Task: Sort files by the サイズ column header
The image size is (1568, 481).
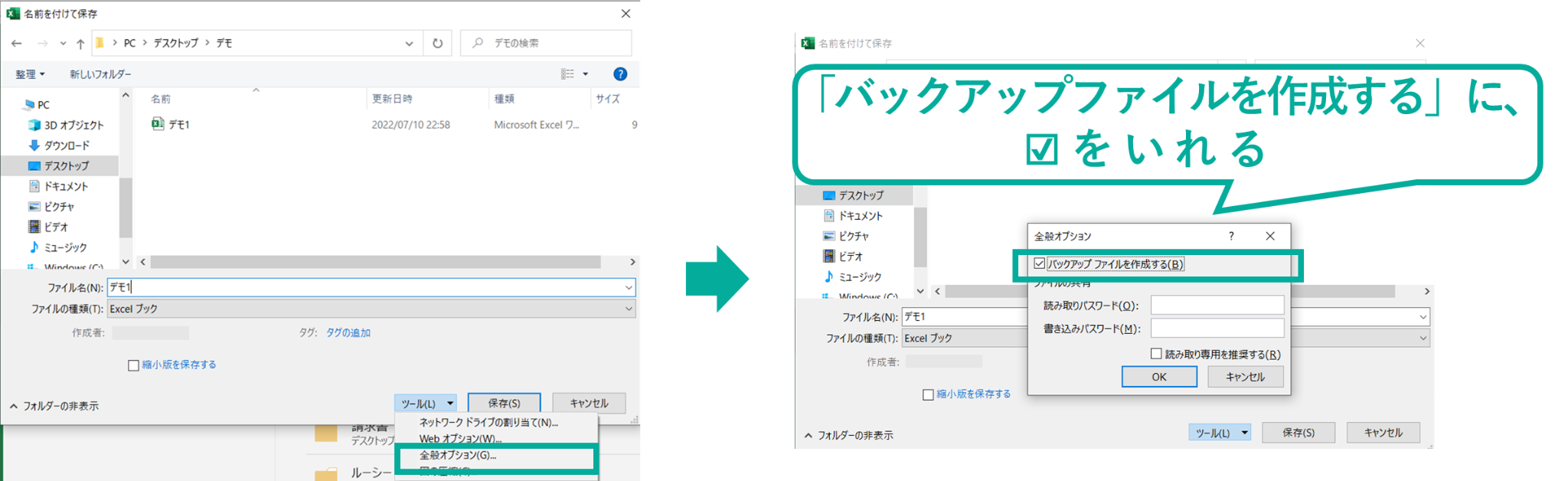Action: pyautogui.click(x=608, y=99)
